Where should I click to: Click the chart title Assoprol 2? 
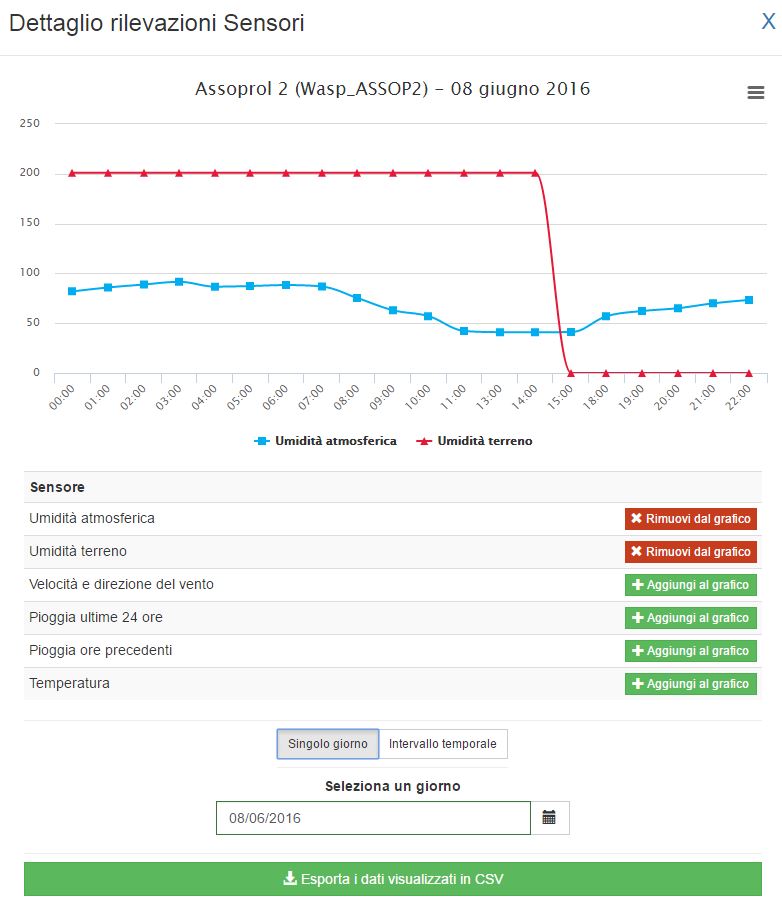pyautogui.click(x=393, y=89)
